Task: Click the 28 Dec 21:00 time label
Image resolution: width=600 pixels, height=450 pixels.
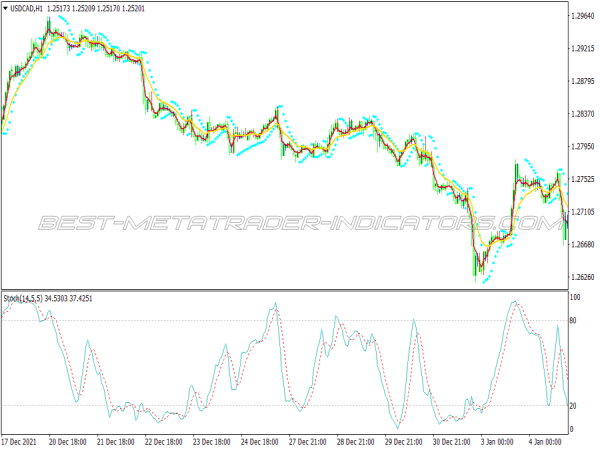Action: (x=355, y=442)
